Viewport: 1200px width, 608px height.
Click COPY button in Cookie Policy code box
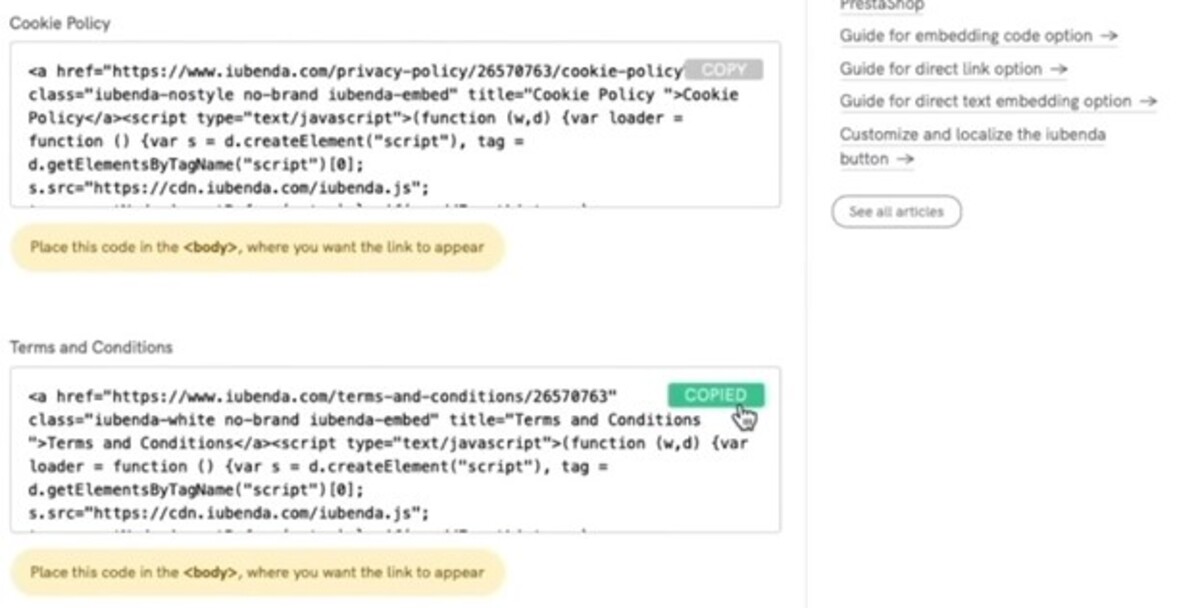pos(723,70)
